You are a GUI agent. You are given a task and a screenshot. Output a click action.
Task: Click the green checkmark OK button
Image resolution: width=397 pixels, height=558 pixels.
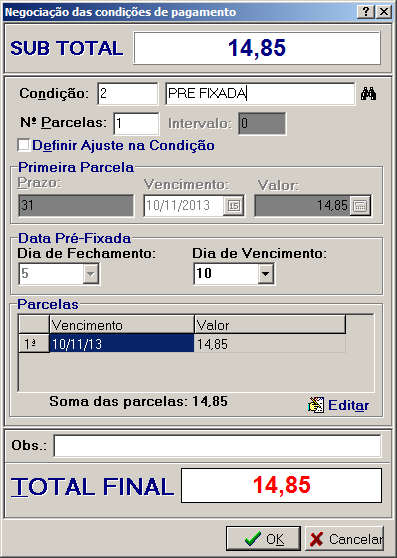(x=263, y=539)
